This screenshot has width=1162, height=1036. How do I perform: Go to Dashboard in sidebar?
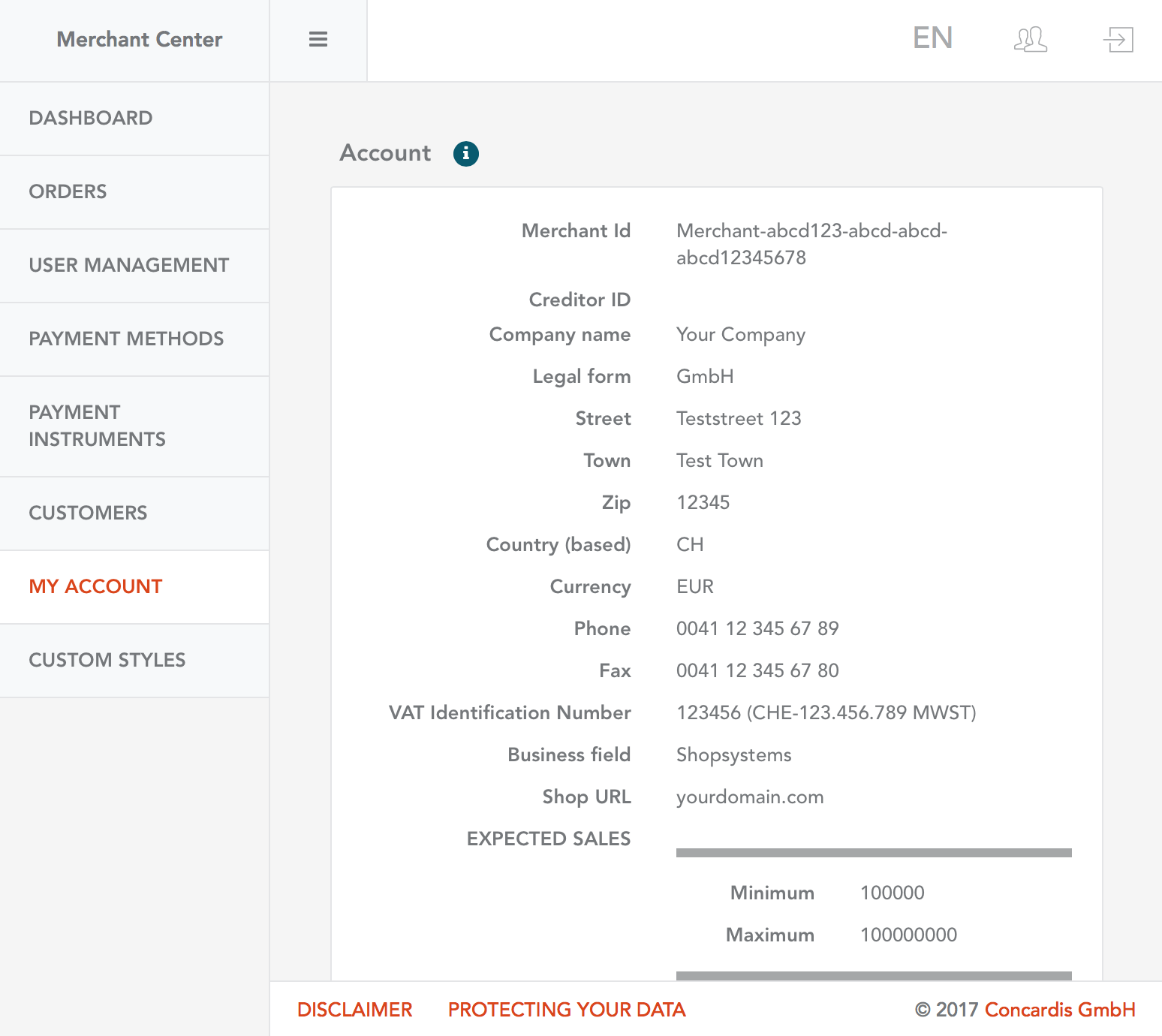pos(91,118)
